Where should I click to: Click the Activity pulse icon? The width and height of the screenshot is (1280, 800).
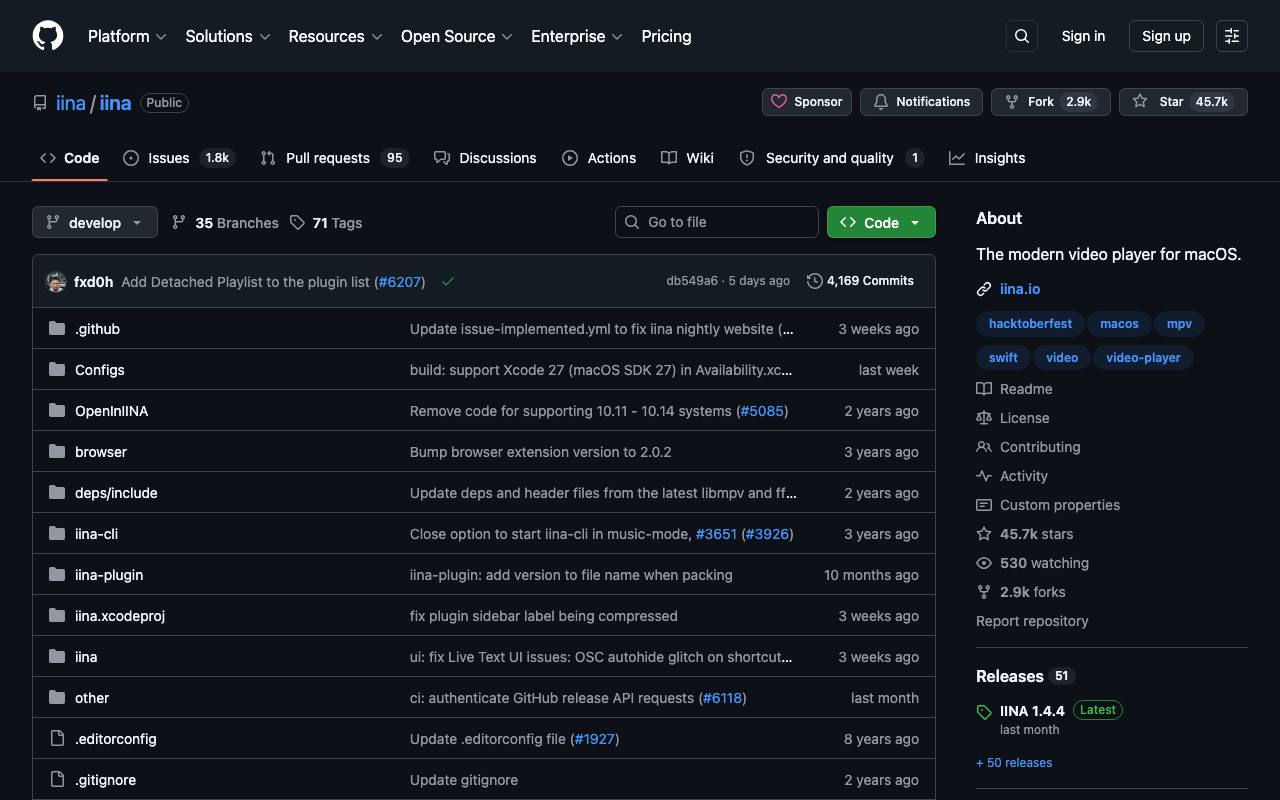(x=984, y=476)
